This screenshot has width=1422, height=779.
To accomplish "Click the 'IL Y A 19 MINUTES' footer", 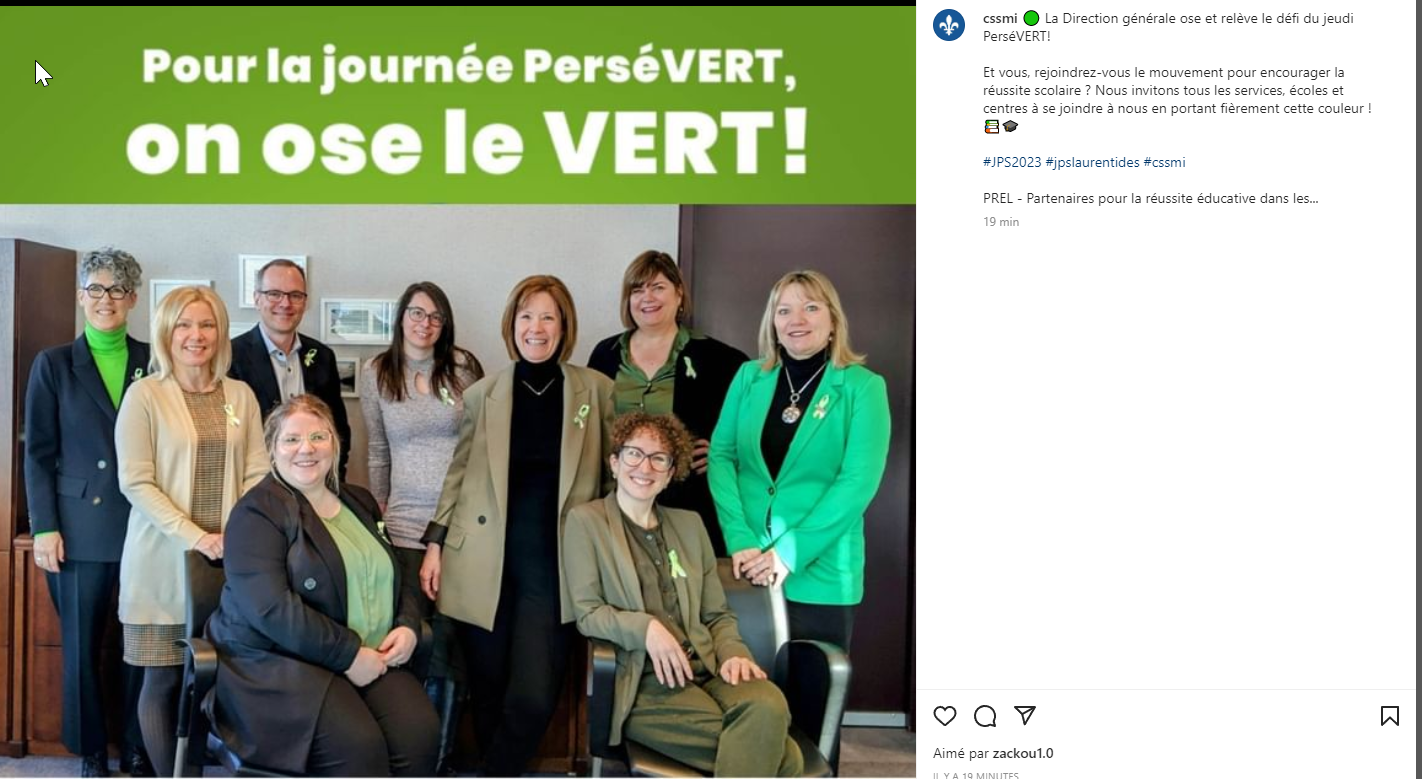I will pyautogui.click(x=976, y=775).
